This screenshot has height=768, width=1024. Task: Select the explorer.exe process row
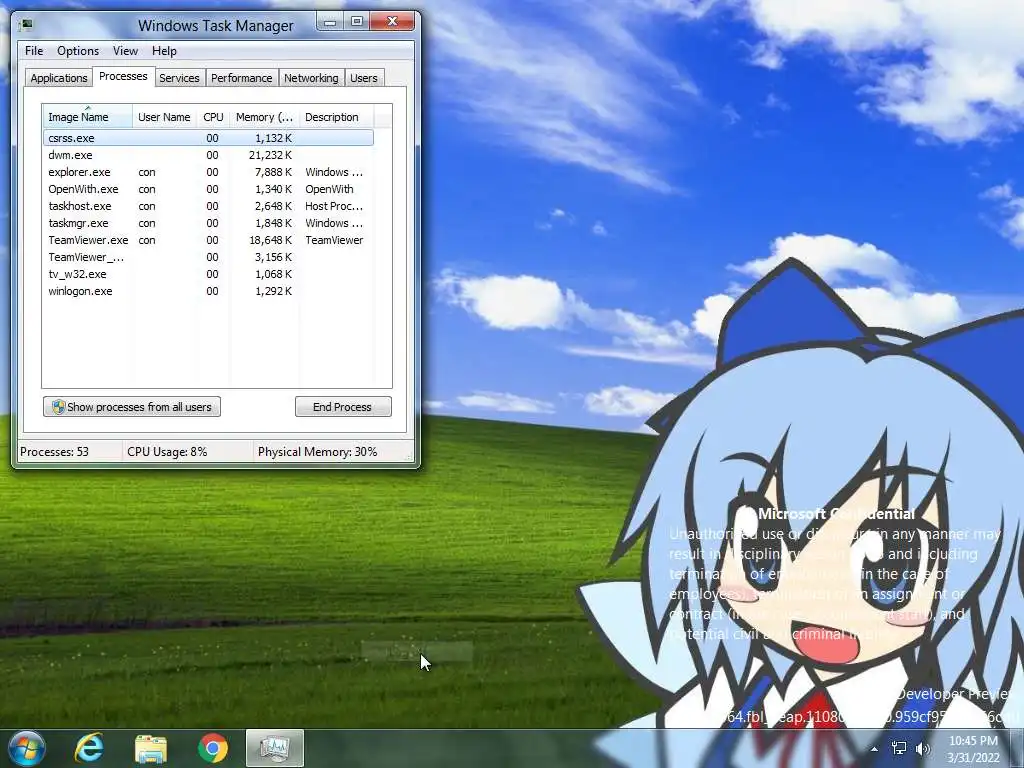pyautogui.click(x=208, y=172)
